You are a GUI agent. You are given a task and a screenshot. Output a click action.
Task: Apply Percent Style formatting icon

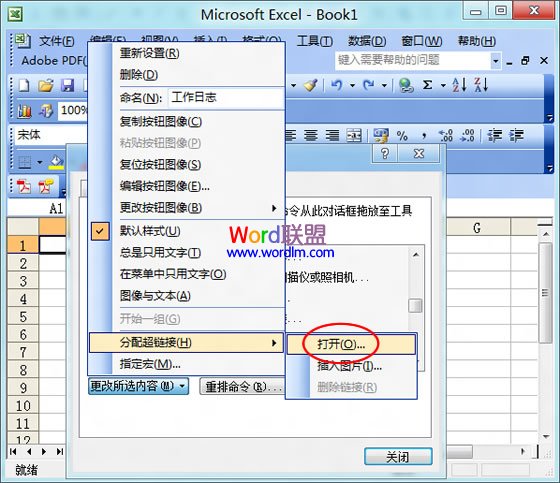pyautogui.click(x=402, y=136)
